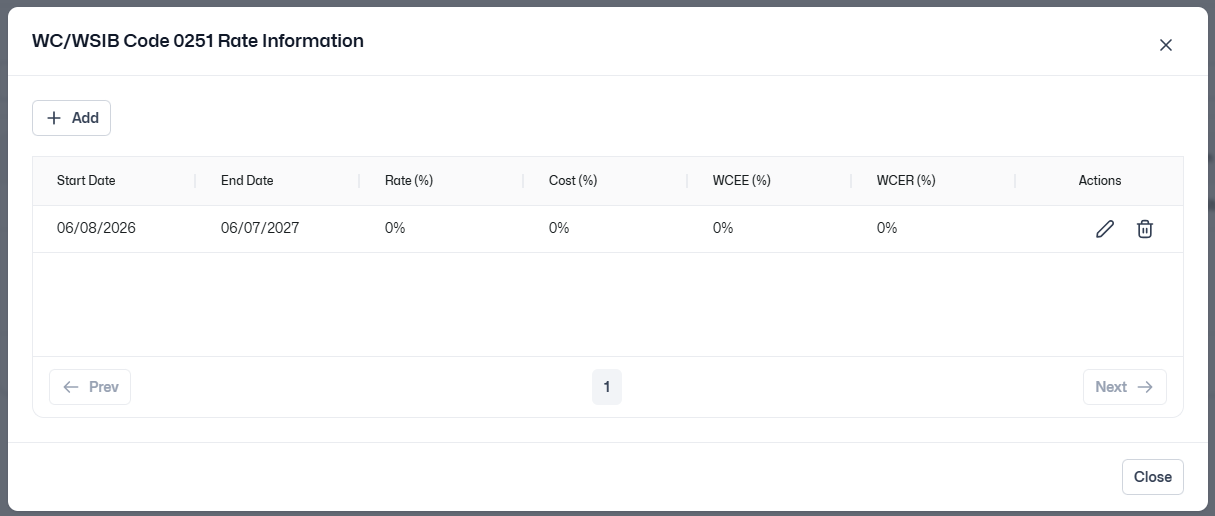The width and height of the screenshot is (1215, 516).
Task: Sort by the End Date column header
Action: tap(247, 181)
